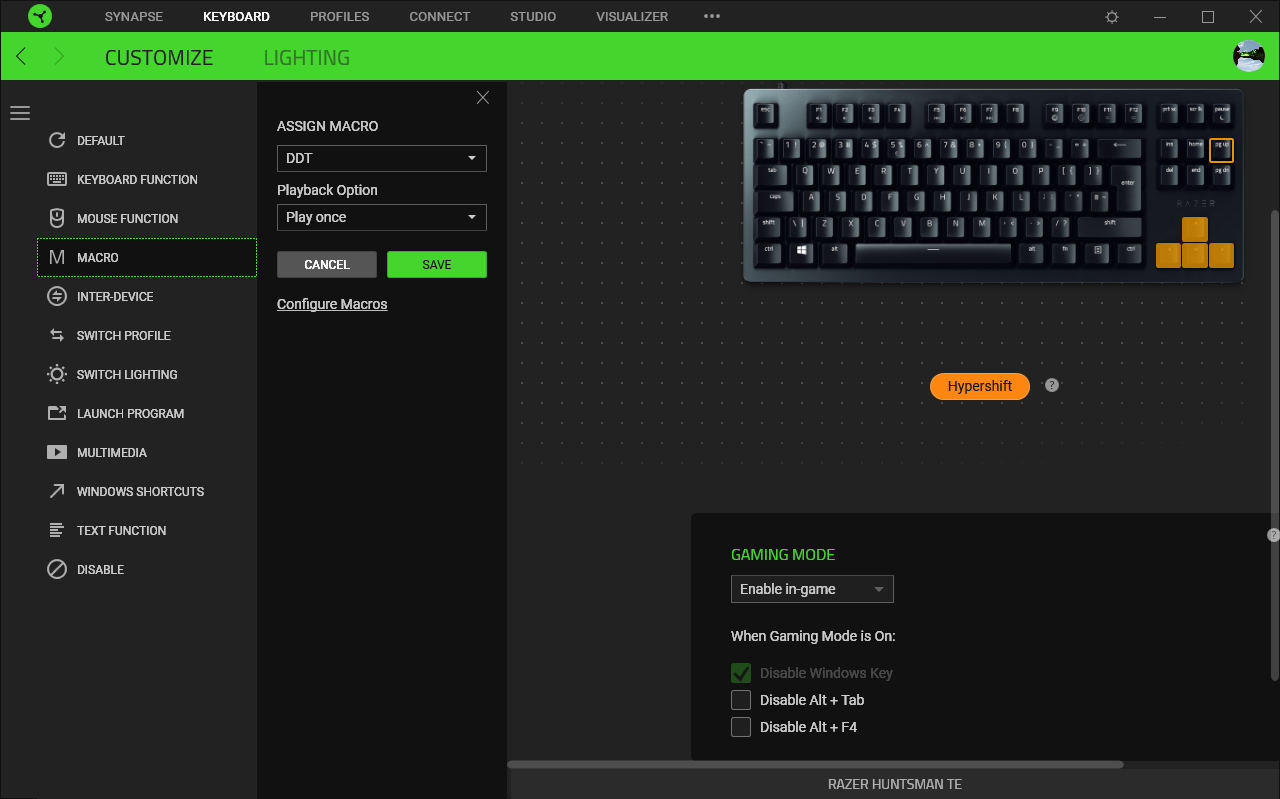
Task: Open the Configure Macros link
Action: [x=332, y=304]
